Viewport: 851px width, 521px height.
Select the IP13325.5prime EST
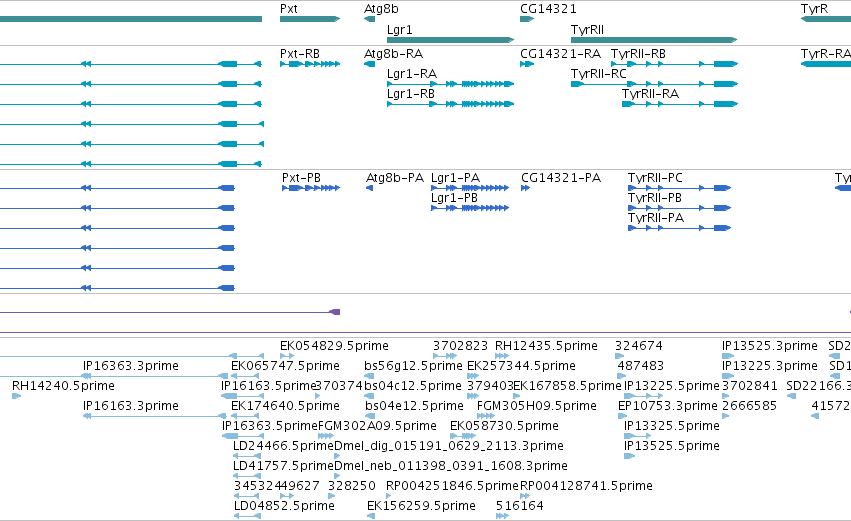637,436
